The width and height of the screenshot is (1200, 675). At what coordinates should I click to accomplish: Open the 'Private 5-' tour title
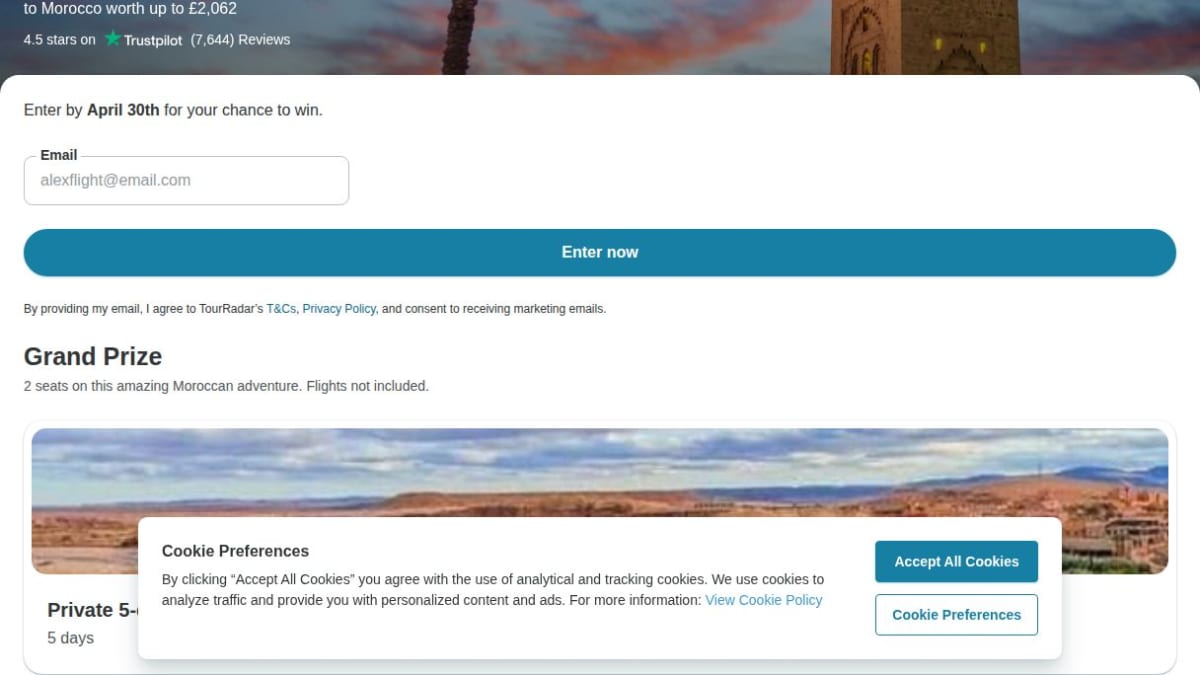pyautogui.click(x=92, y=610)
